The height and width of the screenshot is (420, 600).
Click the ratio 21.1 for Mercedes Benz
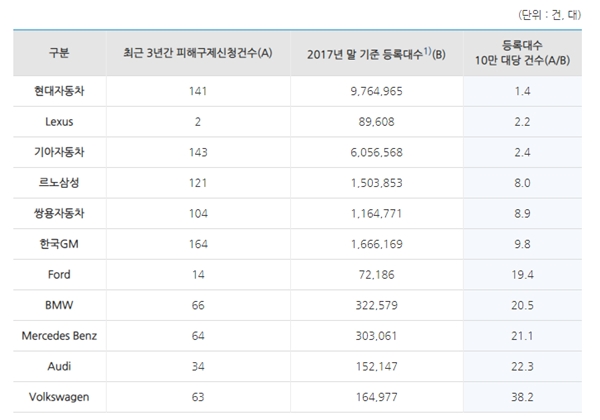(x=522, y=336)
